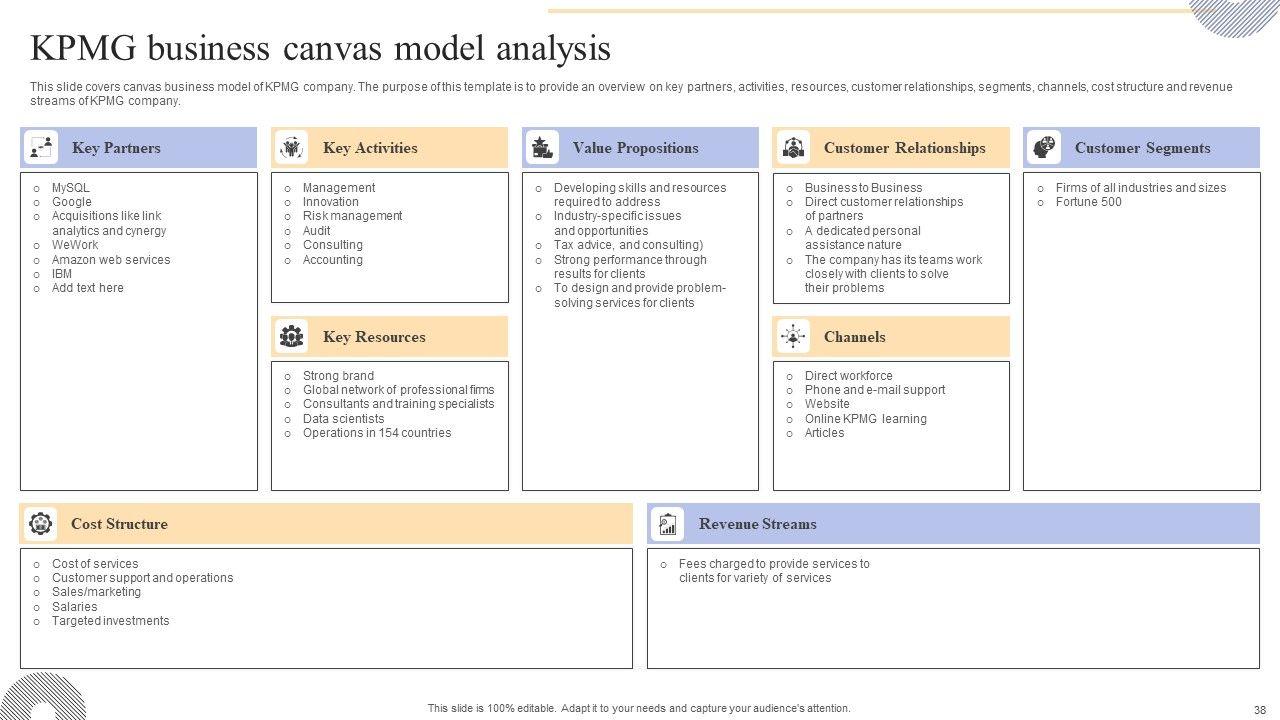The height and width of the screenshot is (720, 1280).
Task: Click 'Management' in Key Activities
Action: (339, 188)
